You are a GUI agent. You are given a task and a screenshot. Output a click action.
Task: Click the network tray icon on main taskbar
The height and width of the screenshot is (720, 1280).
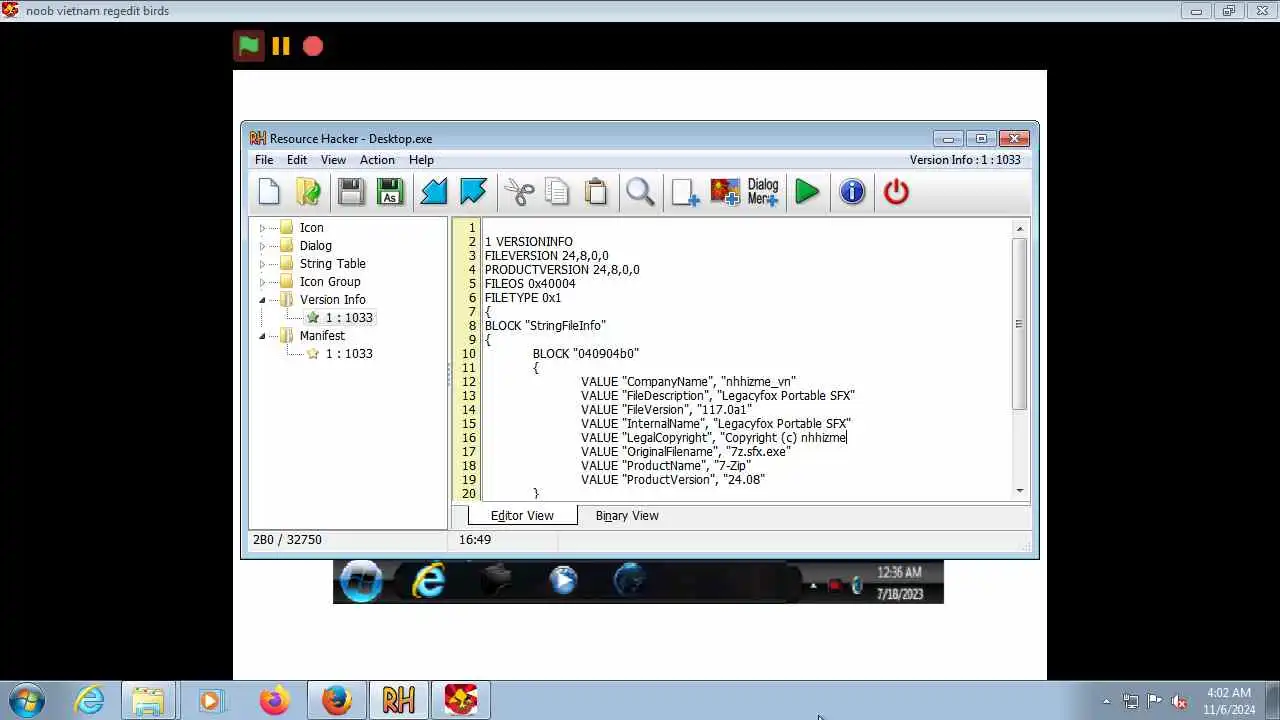1131,701
